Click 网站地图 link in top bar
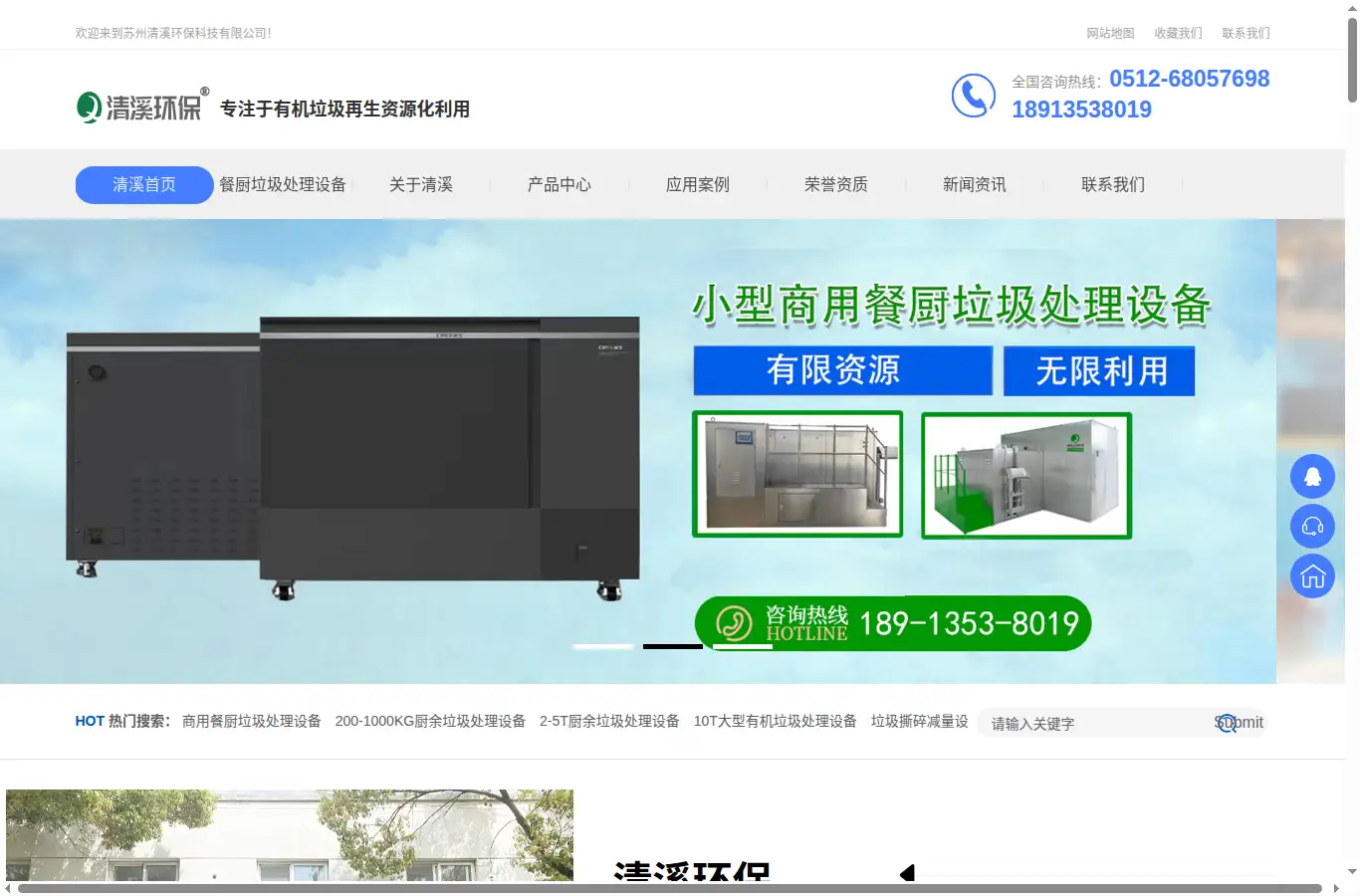Viewport: 1360px width, 896px height. point(1110,33)
